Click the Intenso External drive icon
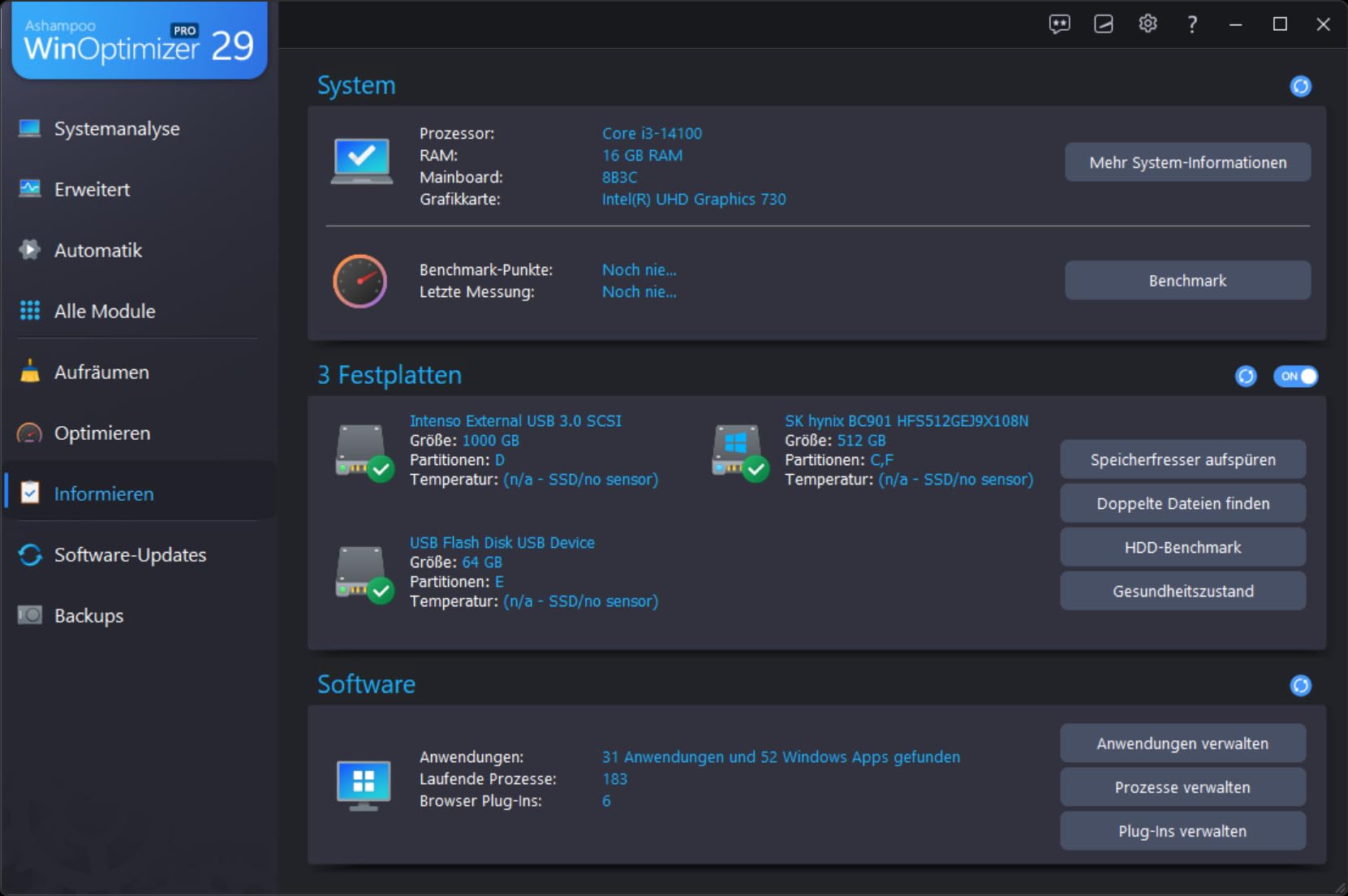This screenshot has width=1348, height=896. pos(364,452)
